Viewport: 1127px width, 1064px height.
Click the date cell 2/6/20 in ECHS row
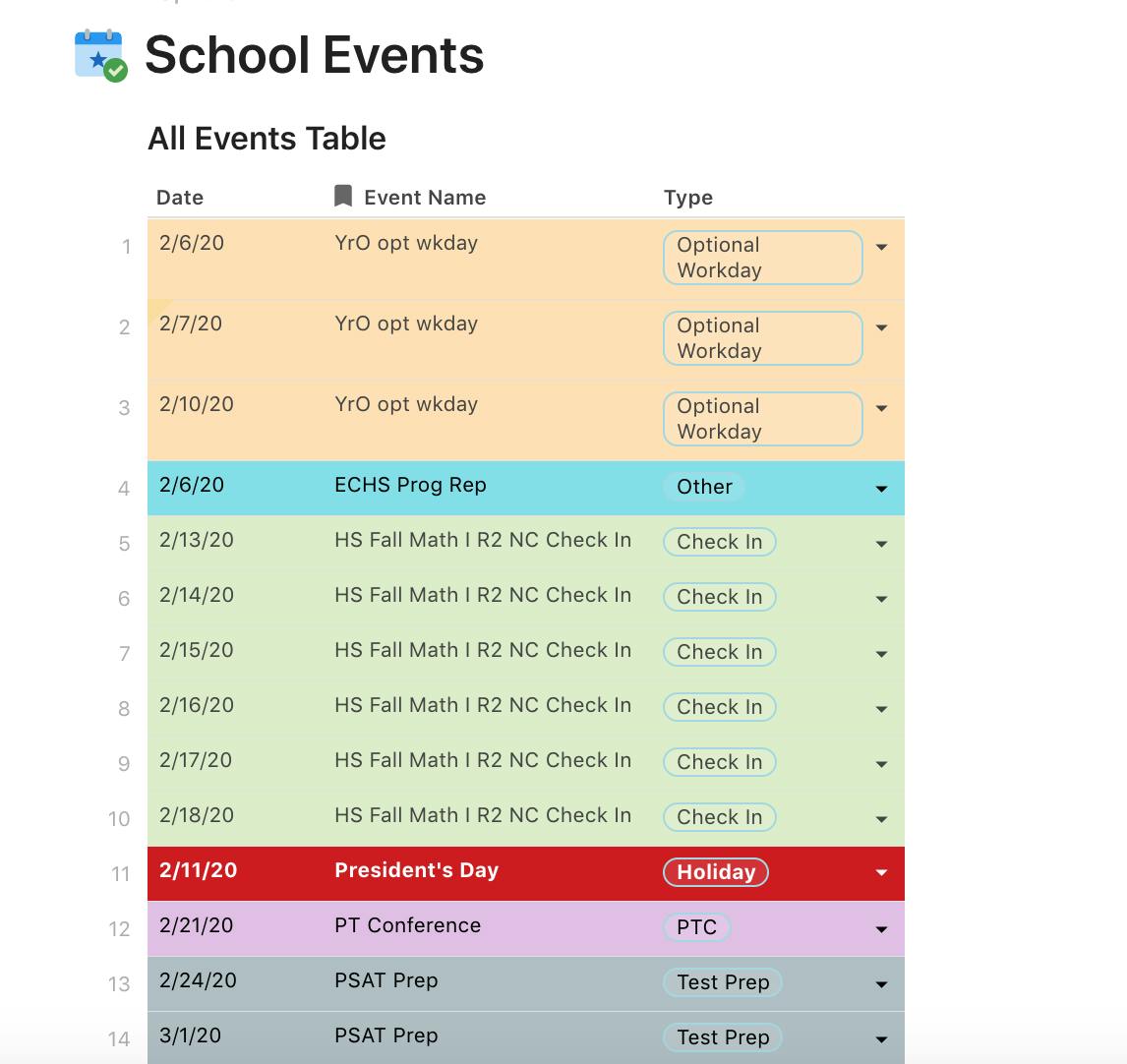pos(192,485)
